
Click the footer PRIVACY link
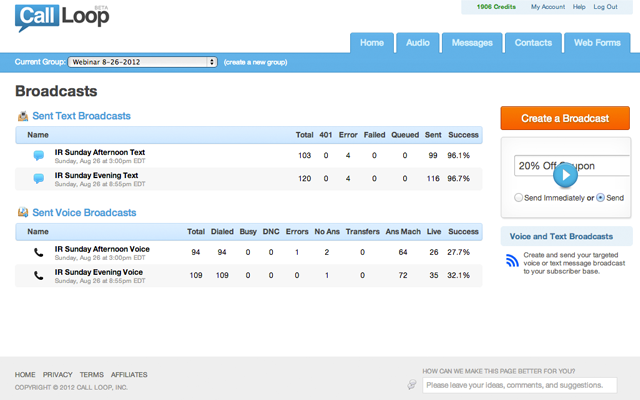pos(58,375)
